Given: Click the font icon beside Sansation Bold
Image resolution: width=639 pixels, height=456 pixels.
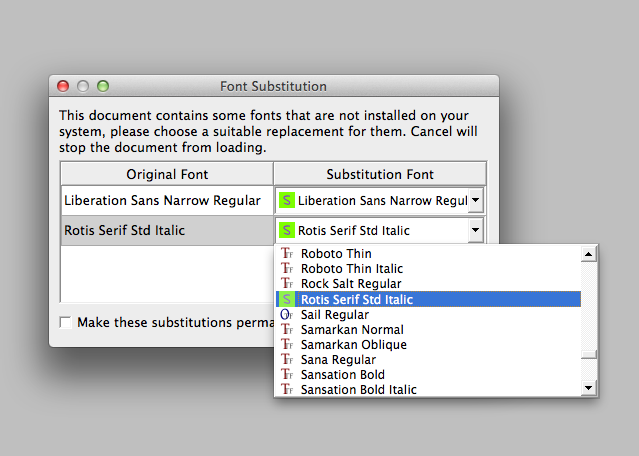Looking at the screenshot, I should 287,374.
